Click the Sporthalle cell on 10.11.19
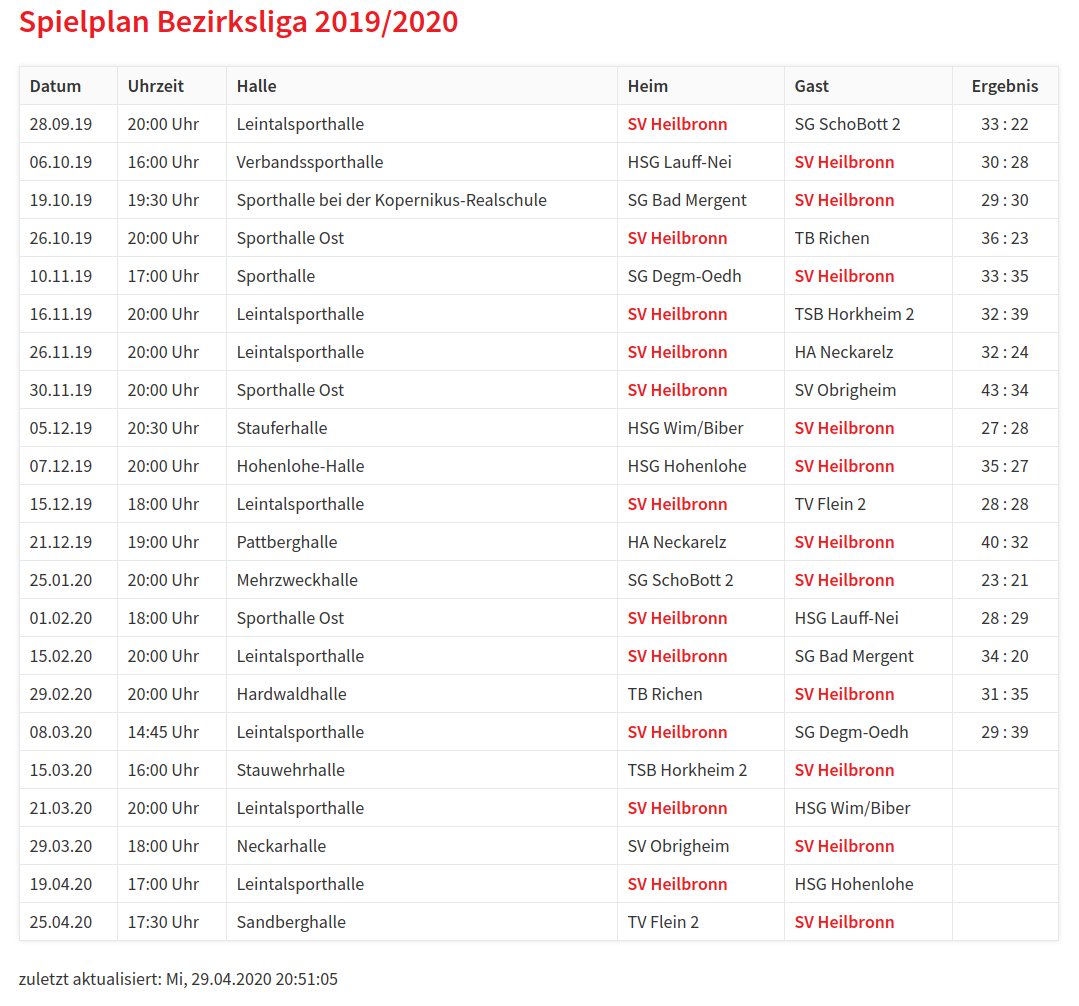 point(276,276)
